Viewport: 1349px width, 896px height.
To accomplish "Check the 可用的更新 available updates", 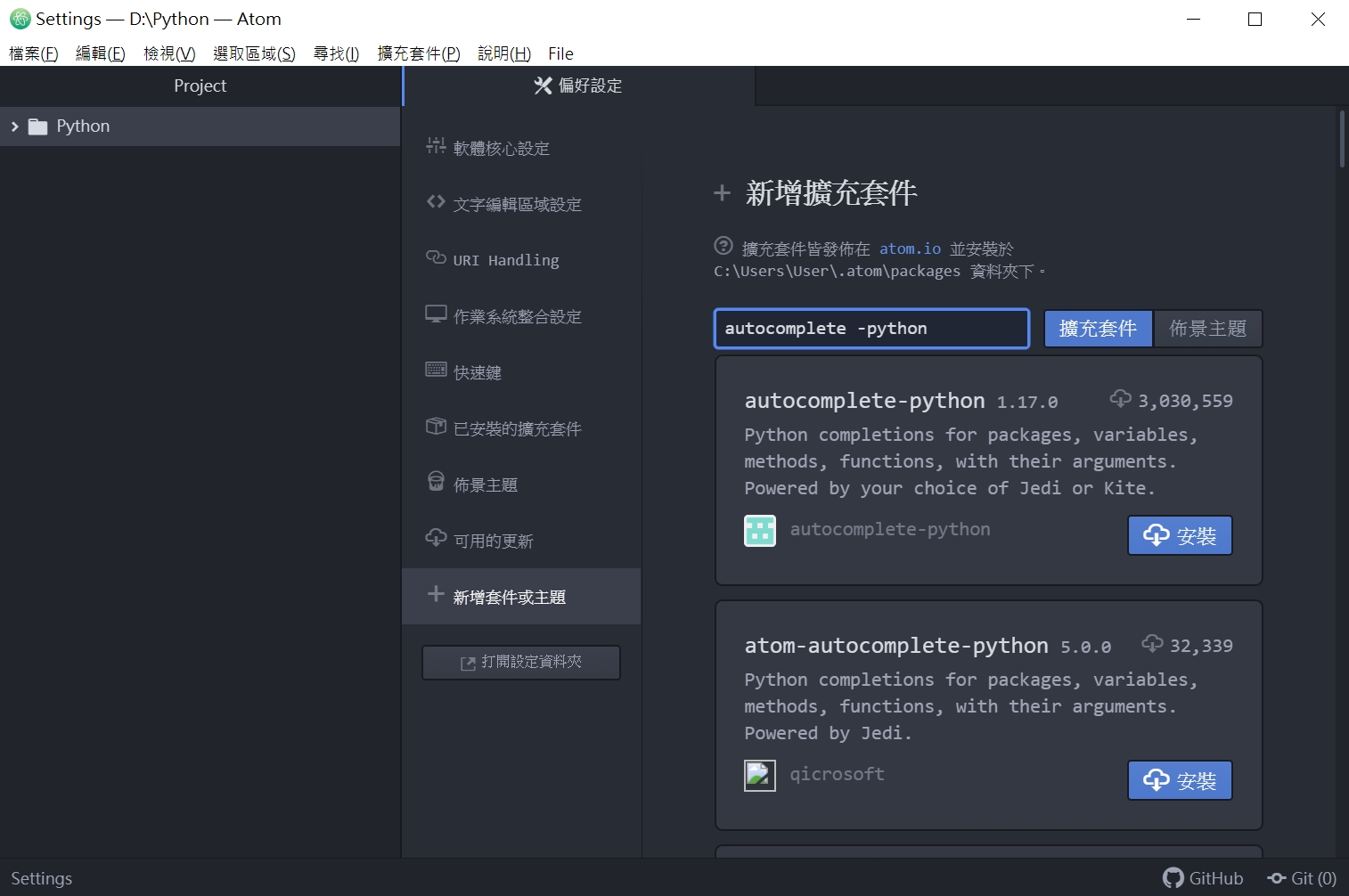I will [493, 539].
